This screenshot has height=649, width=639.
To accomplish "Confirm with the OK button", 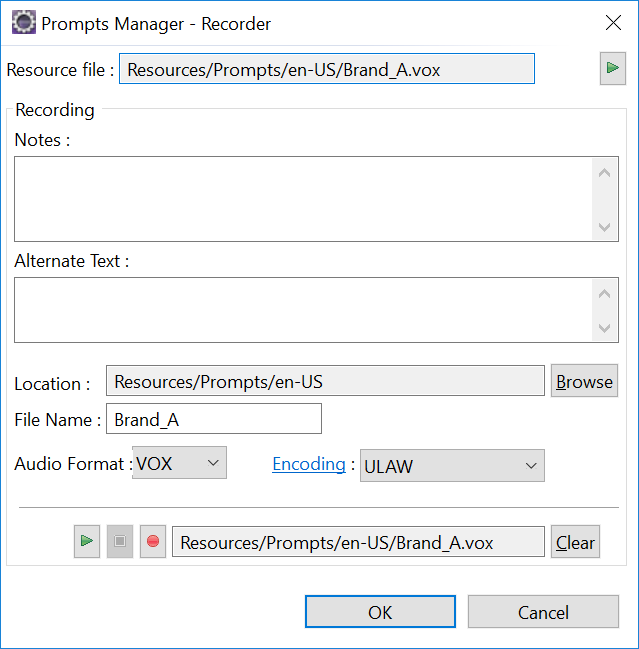I will pyautogui.click(x=380, y=612).
